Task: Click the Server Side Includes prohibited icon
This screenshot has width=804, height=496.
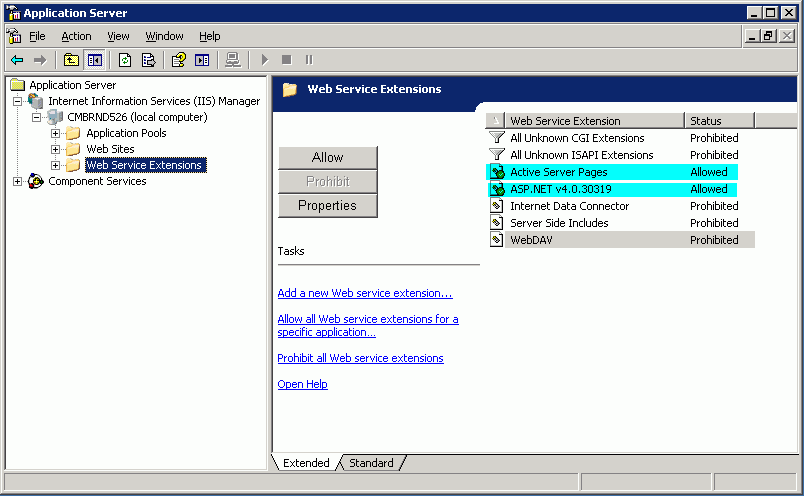Action: [x=496, y=223]
